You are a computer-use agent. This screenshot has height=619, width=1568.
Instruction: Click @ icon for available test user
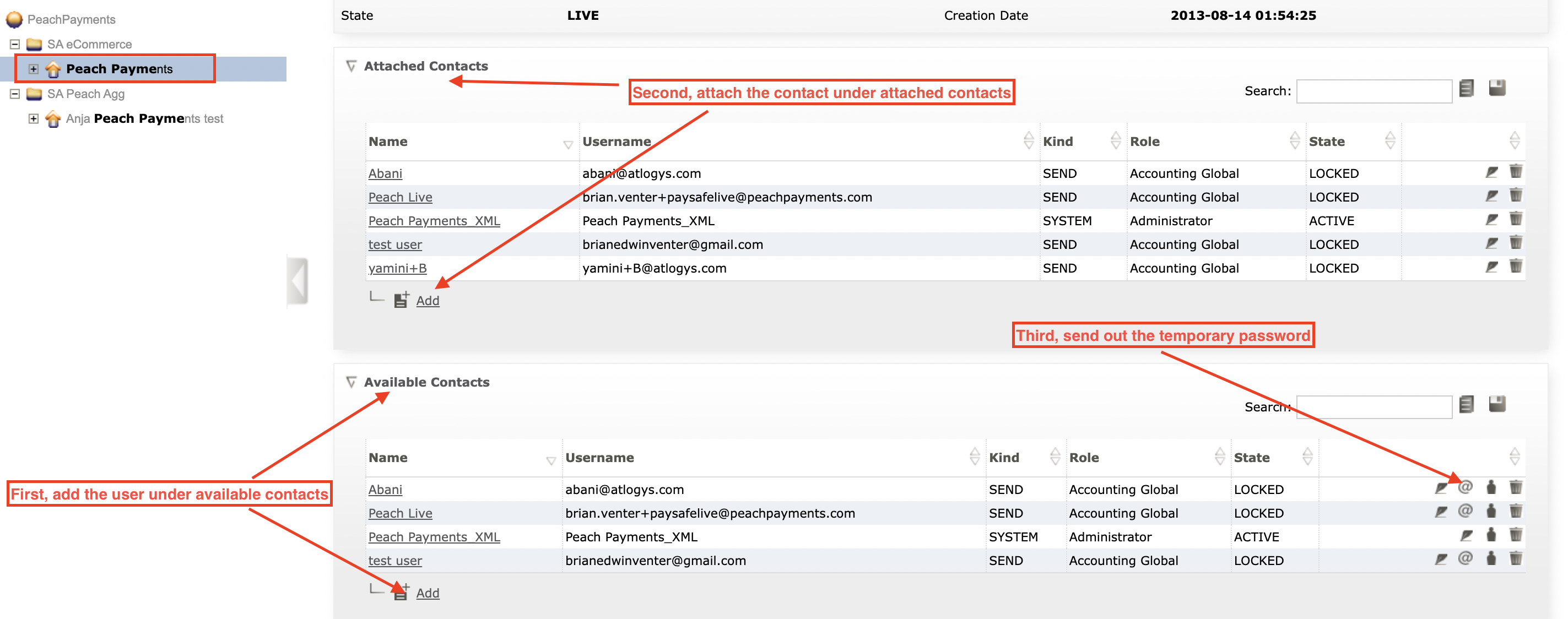[1465, 559]
